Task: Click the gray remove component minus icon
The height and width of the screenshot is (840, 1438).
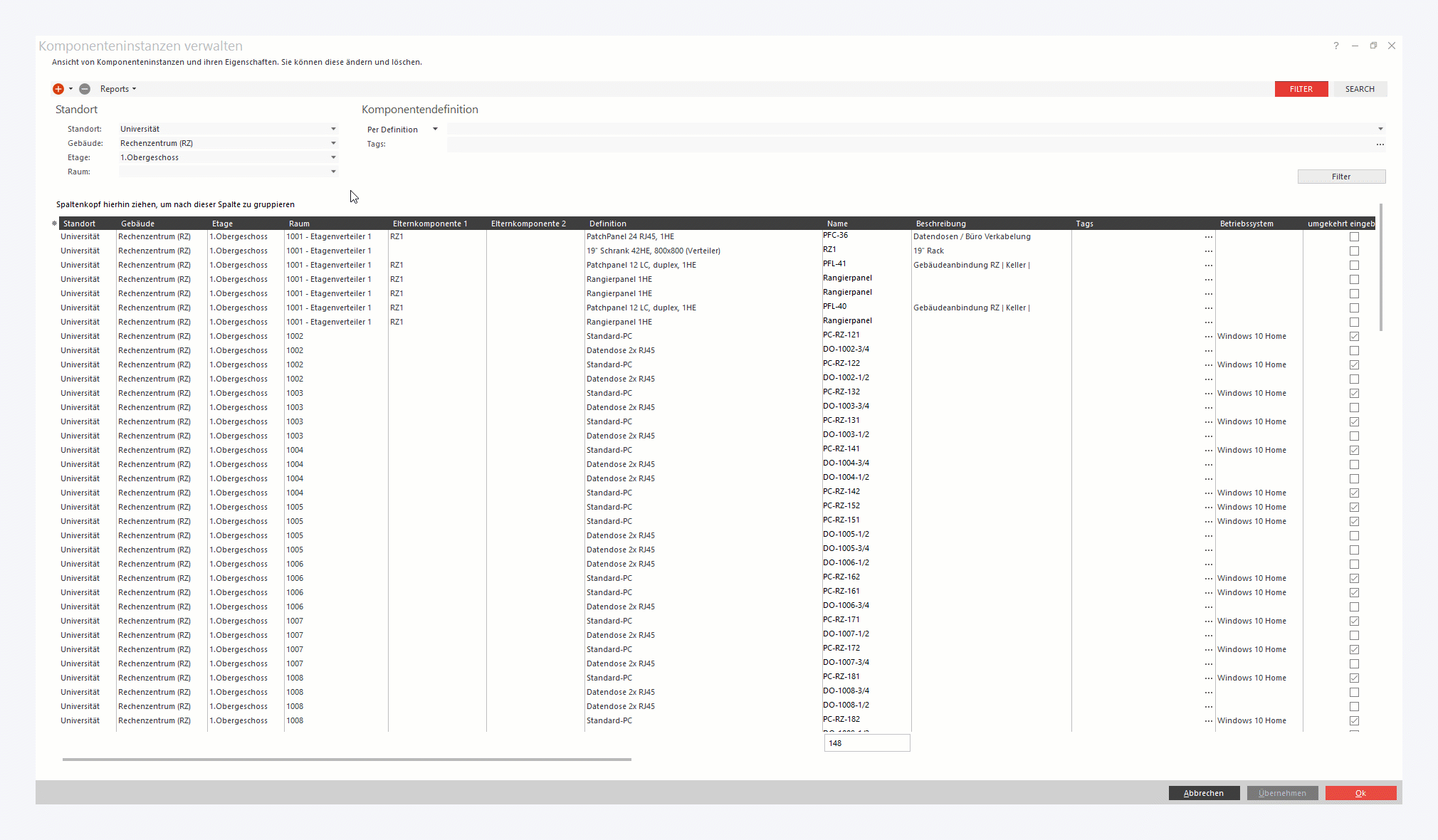Action: click(85, 89)
